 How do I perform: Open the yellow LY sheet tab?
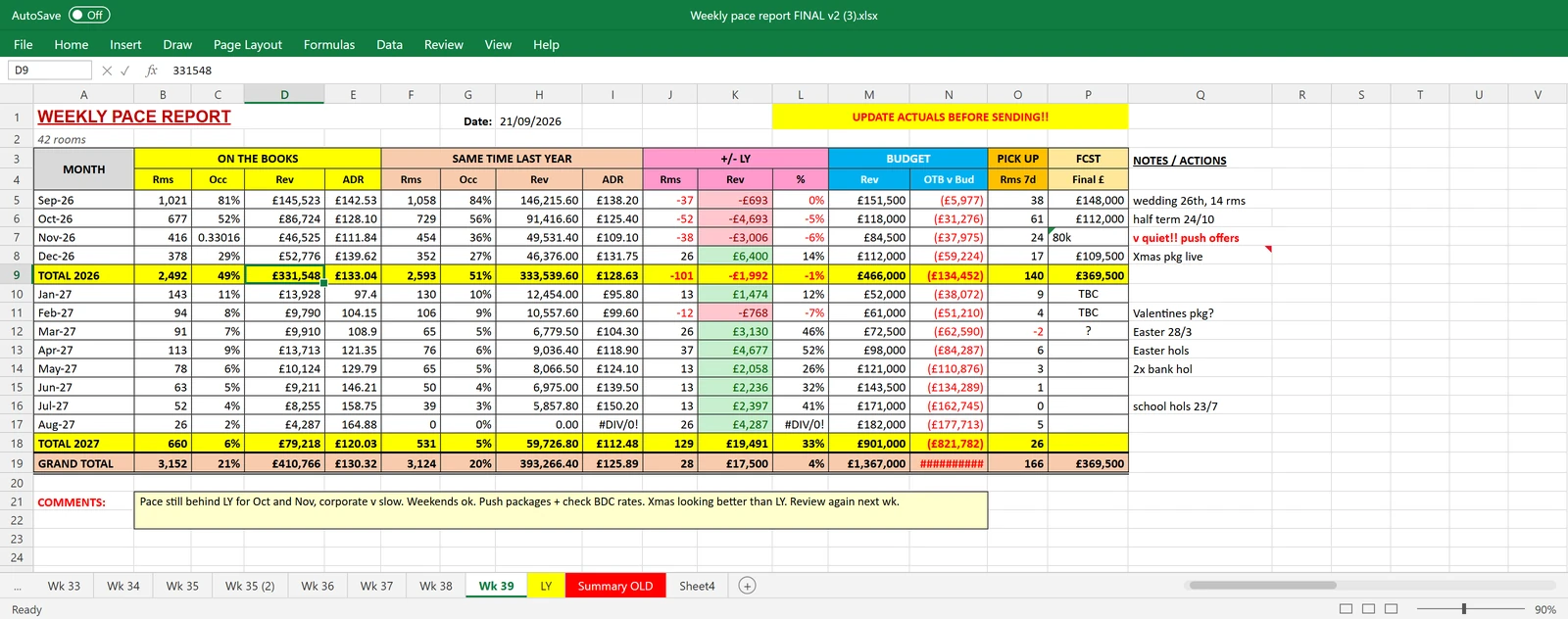click(x=546, y=586)
